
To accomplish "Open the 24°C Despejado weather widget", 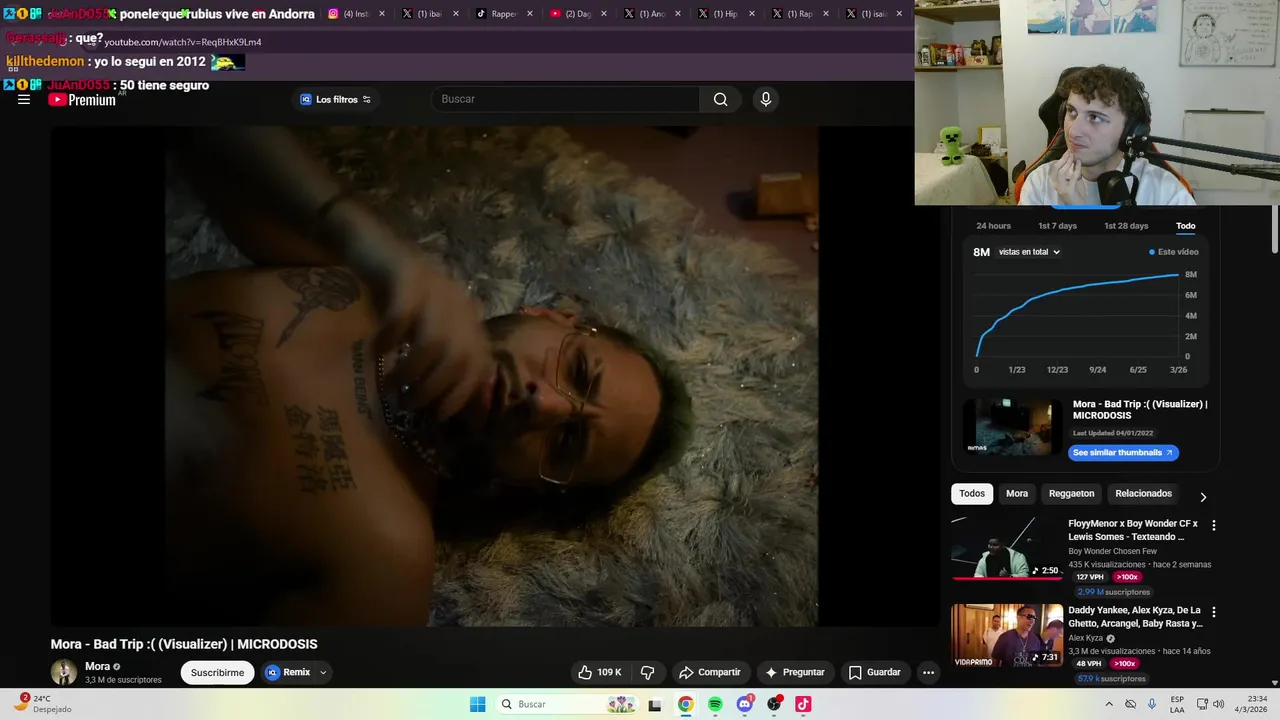I will 44,704.
